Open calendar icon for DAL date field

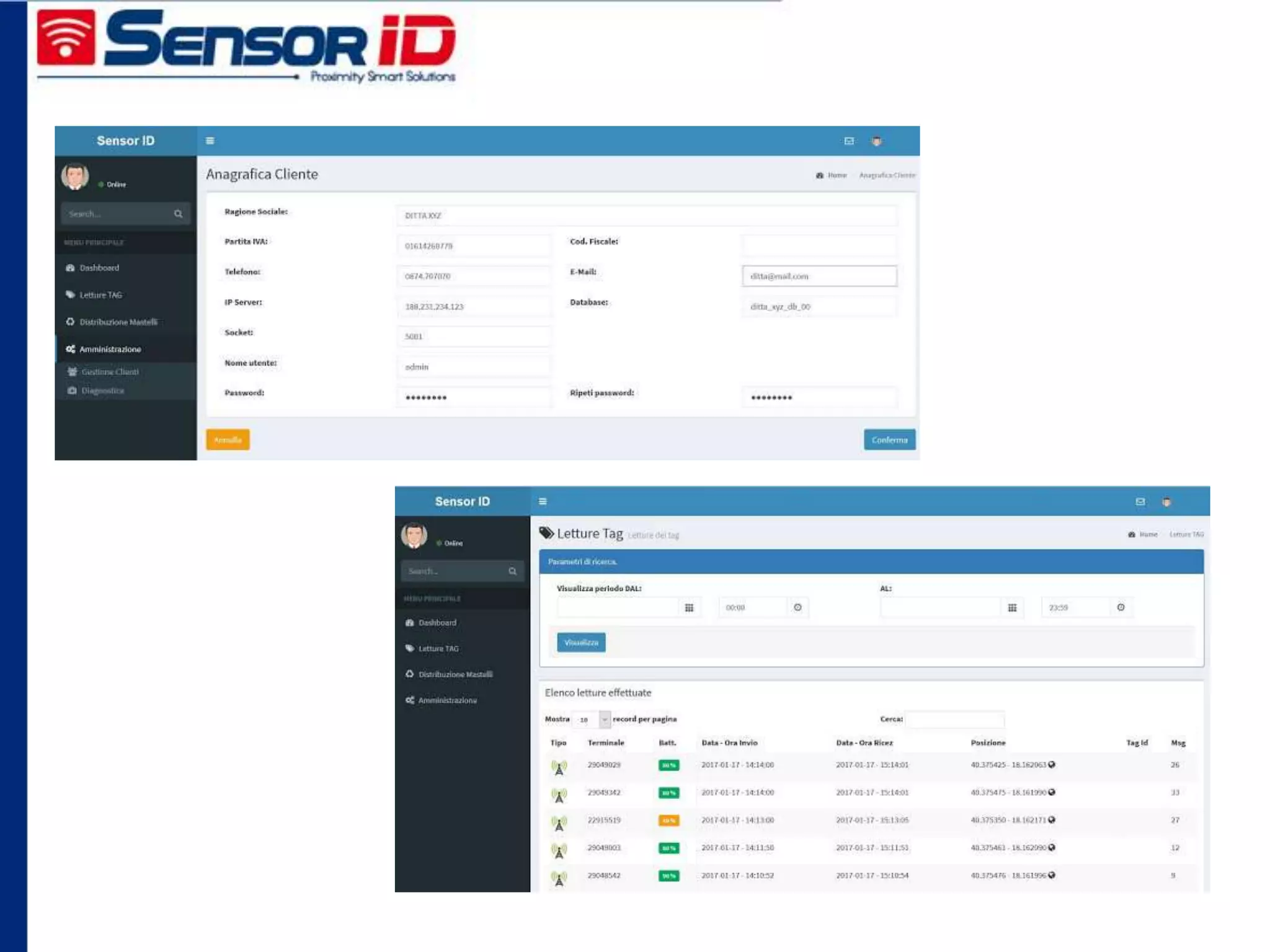(x=689, y=607)
